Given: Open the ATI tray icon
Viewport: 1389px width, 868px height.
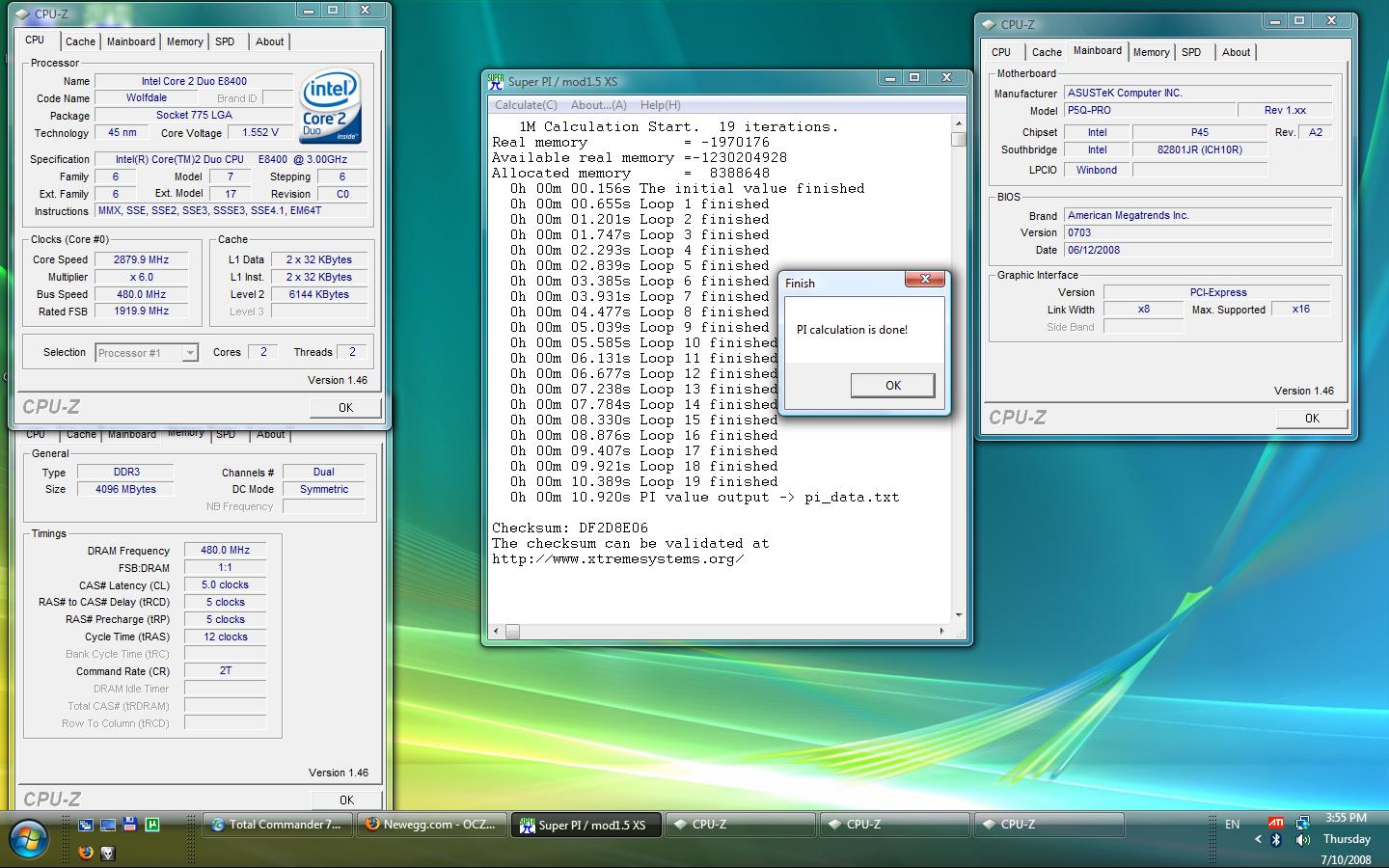Looking at the screenshot, I should [x=1276, y=823].
